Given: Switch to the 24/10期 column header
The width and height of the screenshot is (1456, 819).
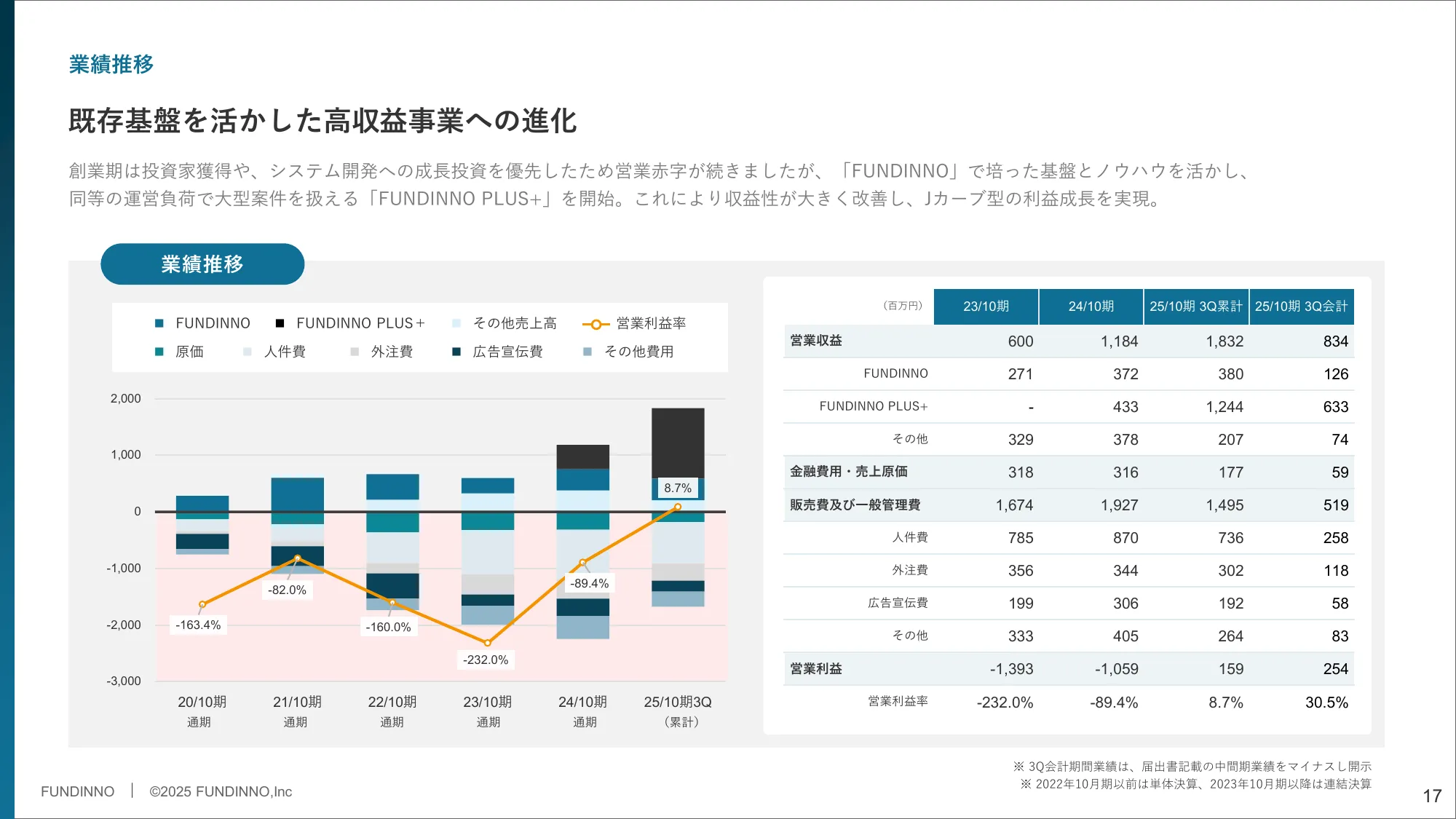Looking at the screenshot, I should pos(1091,306).
